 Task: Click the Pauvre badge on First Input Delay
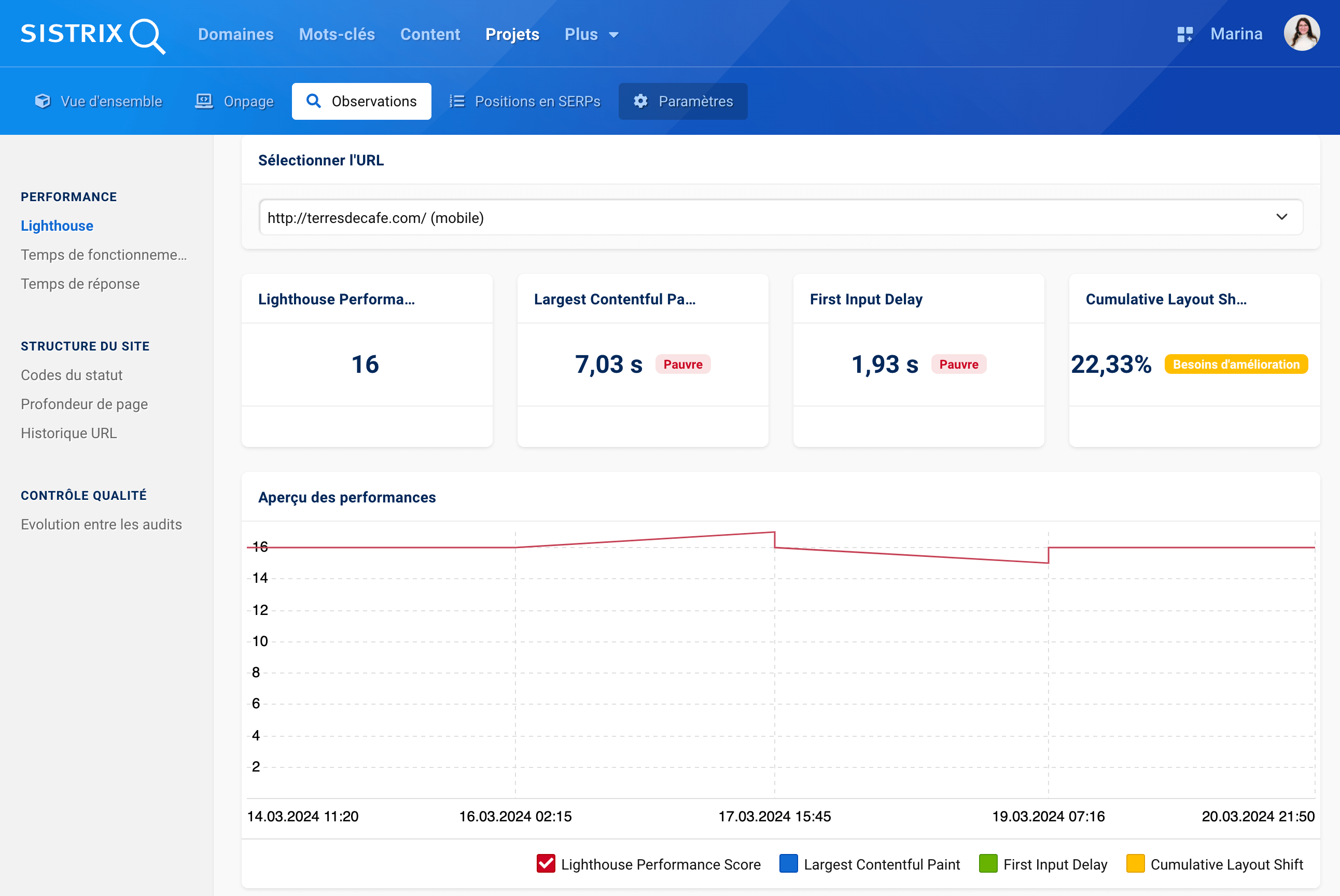click(958, 365)
